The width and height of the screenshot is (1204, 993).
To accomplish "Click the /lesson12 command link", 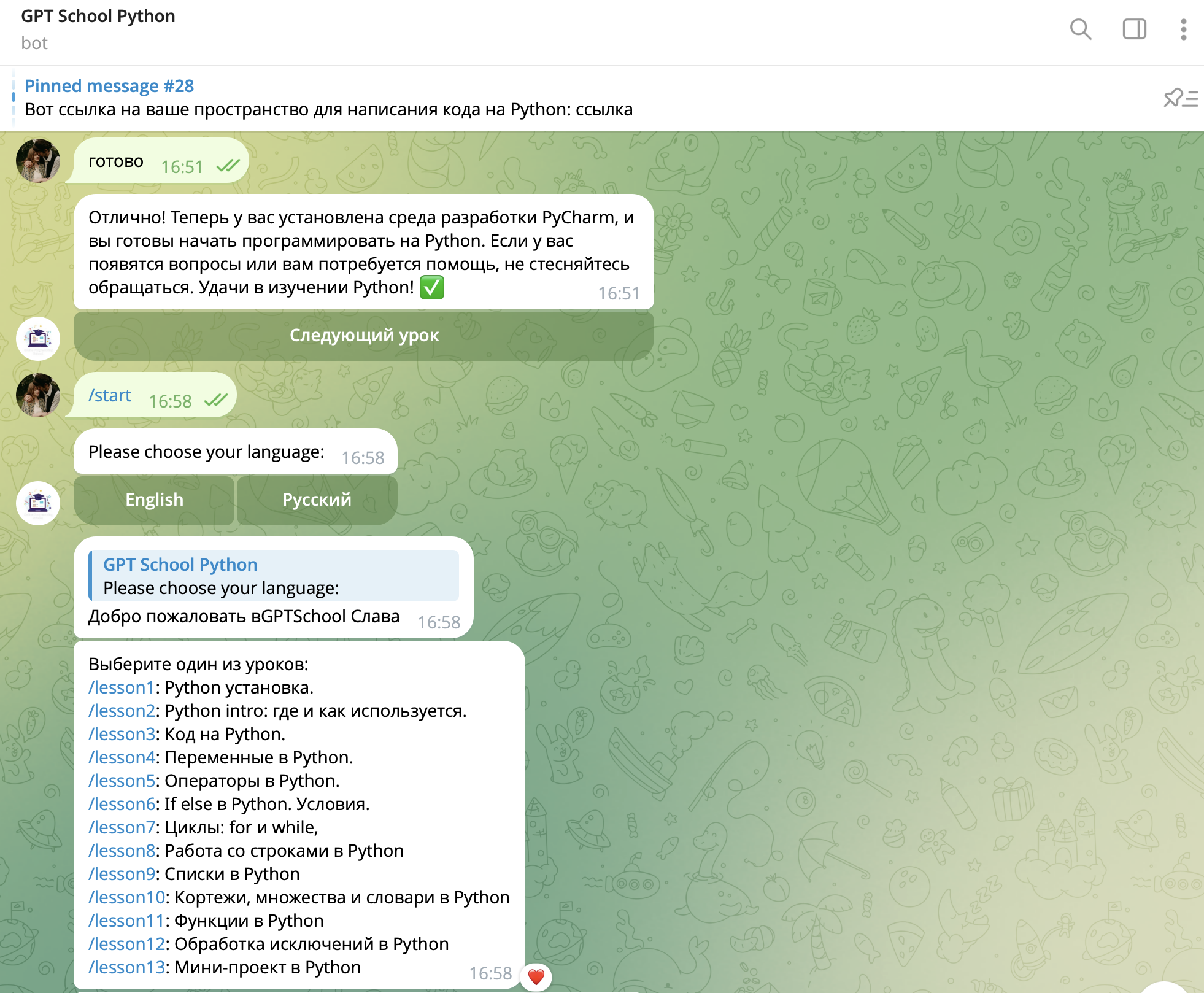I will click(126, 944).
